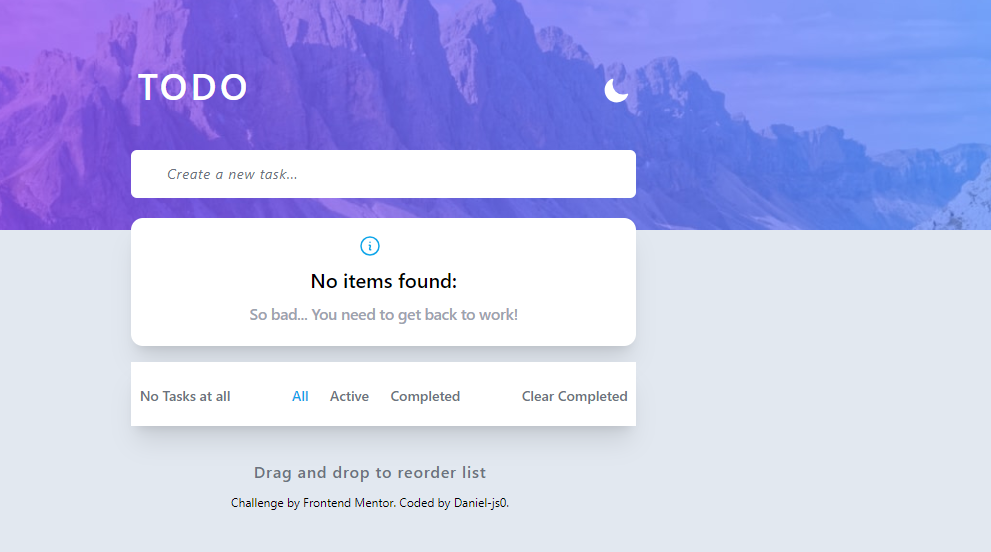Switch to the Active filter tab
Image resolution: width=991 pixels, height=552 pixels.
(349, 396)
